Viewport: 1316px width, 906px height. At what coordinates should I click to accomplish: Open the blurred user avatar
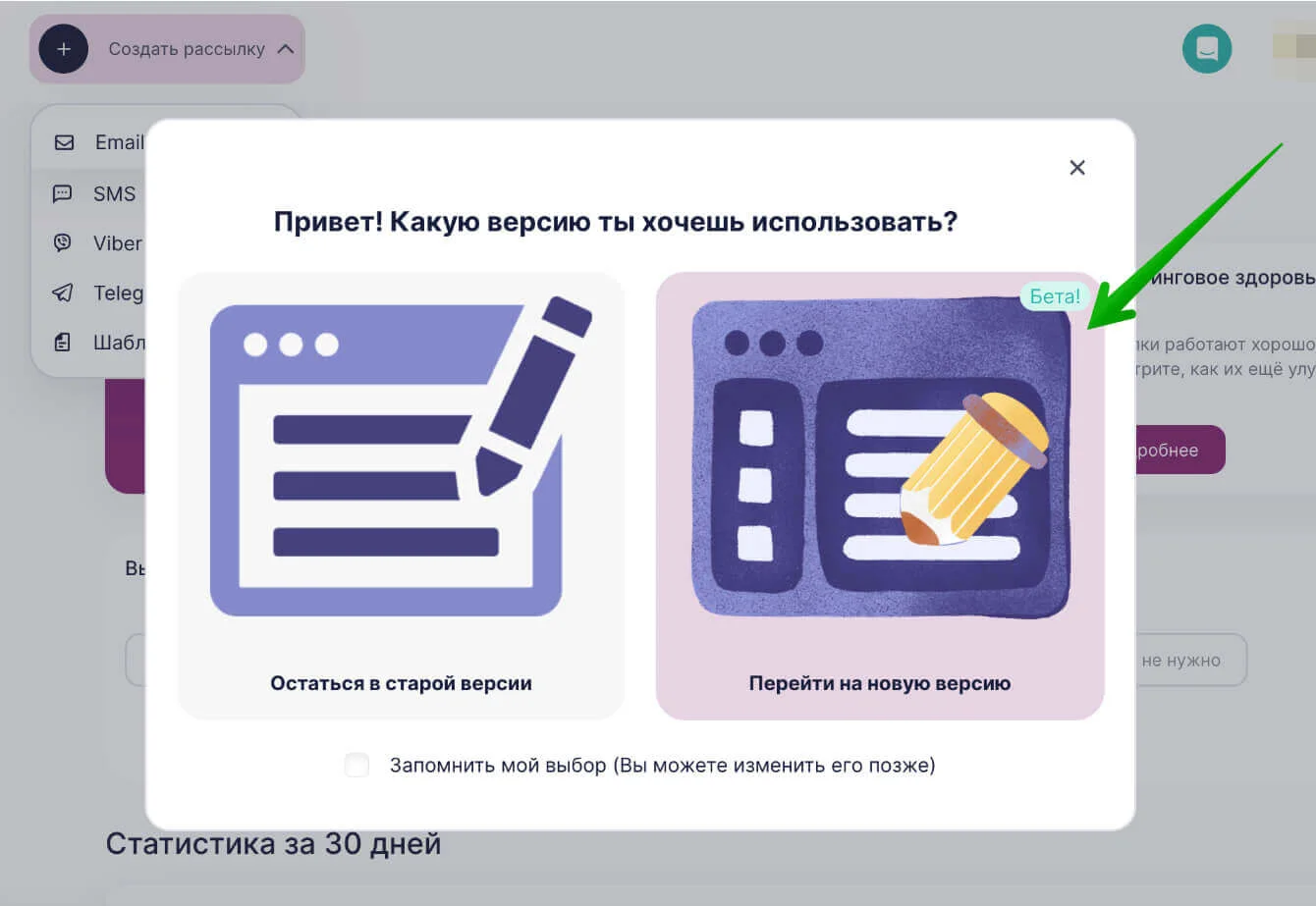pos(1293,49)
